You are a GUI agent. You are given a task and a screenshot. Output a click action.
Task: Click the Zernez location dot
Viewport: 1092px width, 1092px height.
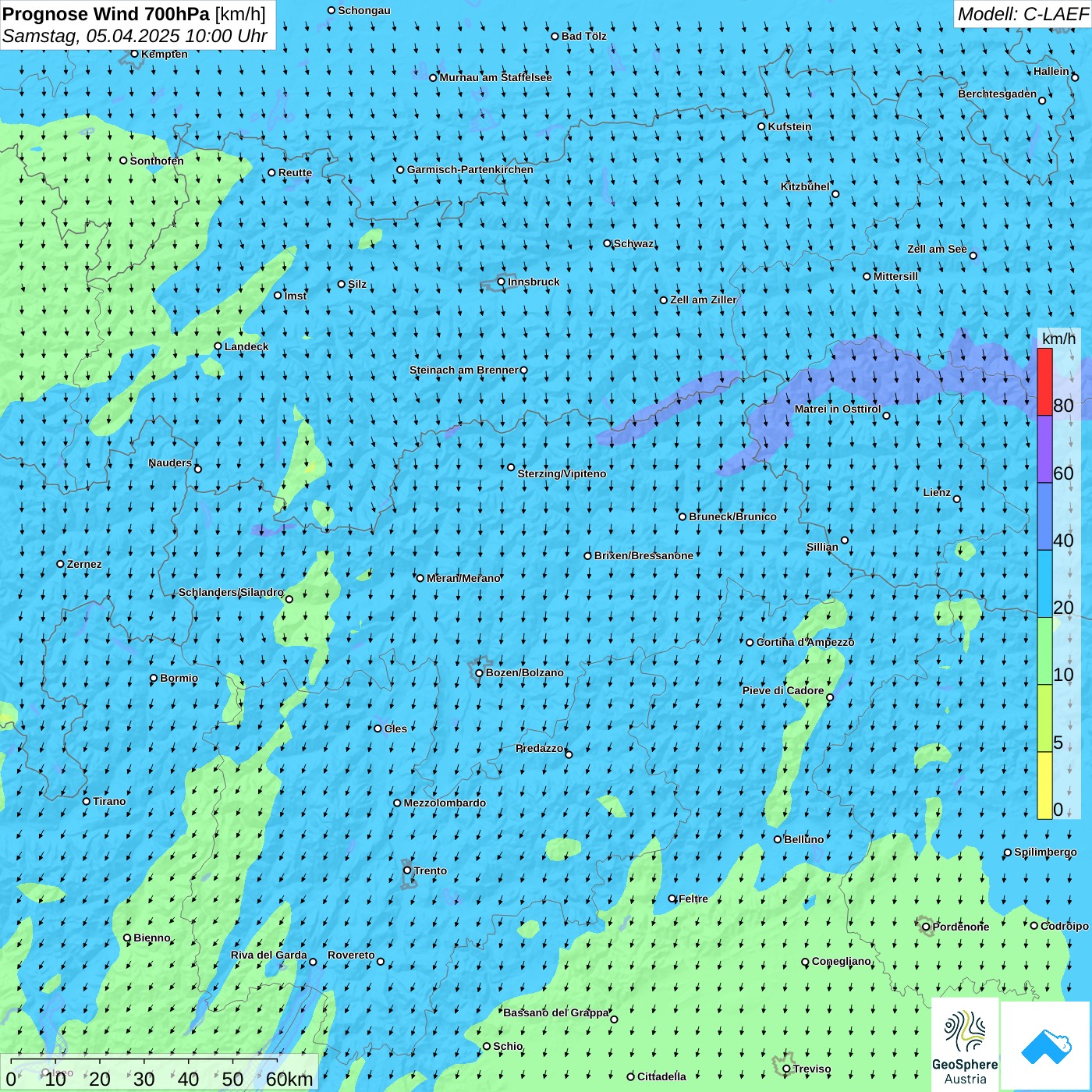[60, 564]
